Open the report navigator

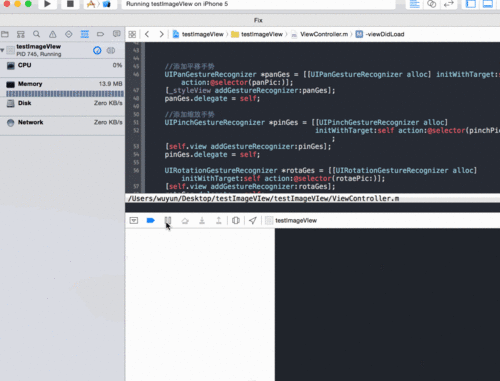tap(116, 34)
